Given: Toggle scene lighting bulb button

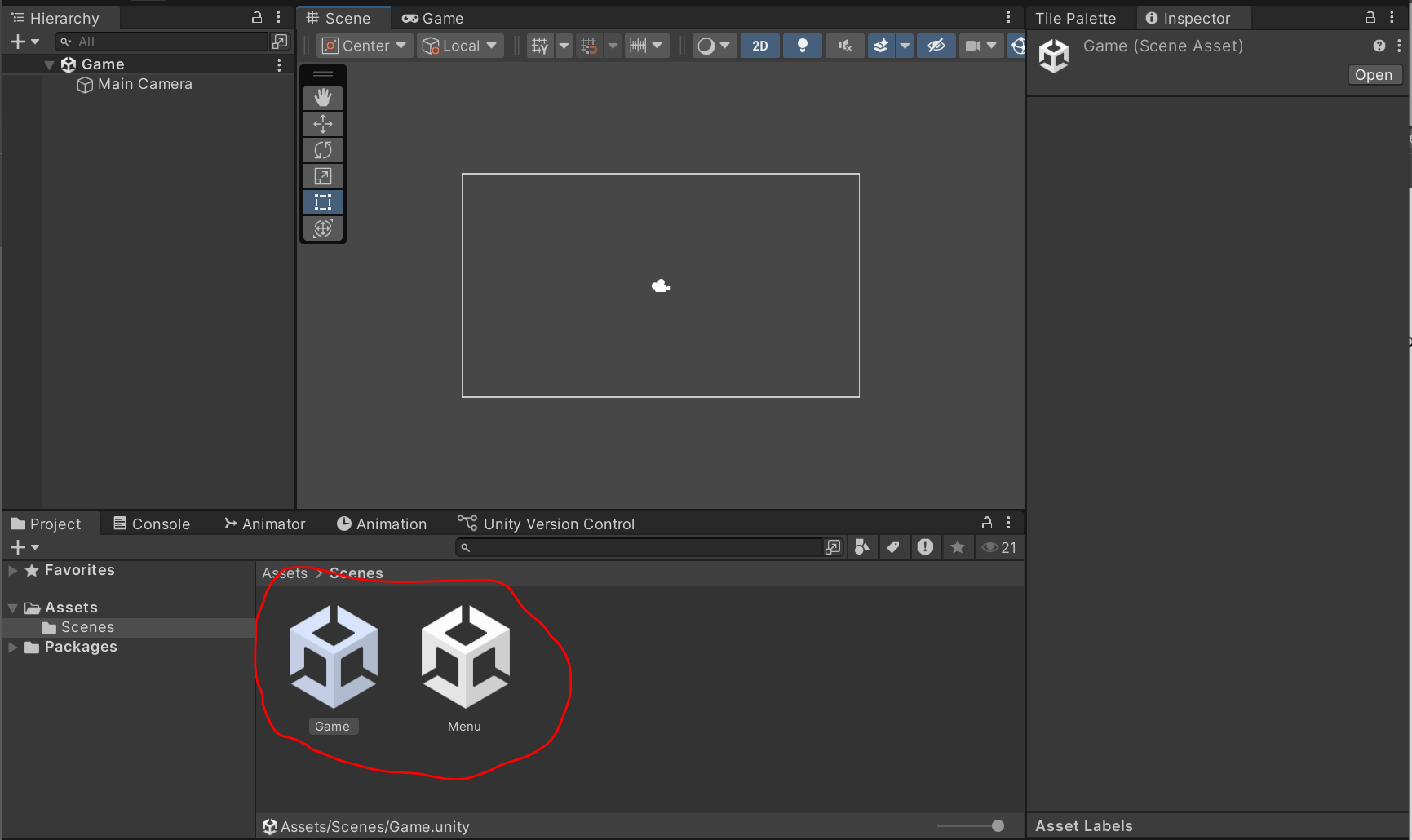Looking at the screenshot, I should point(802,46).
